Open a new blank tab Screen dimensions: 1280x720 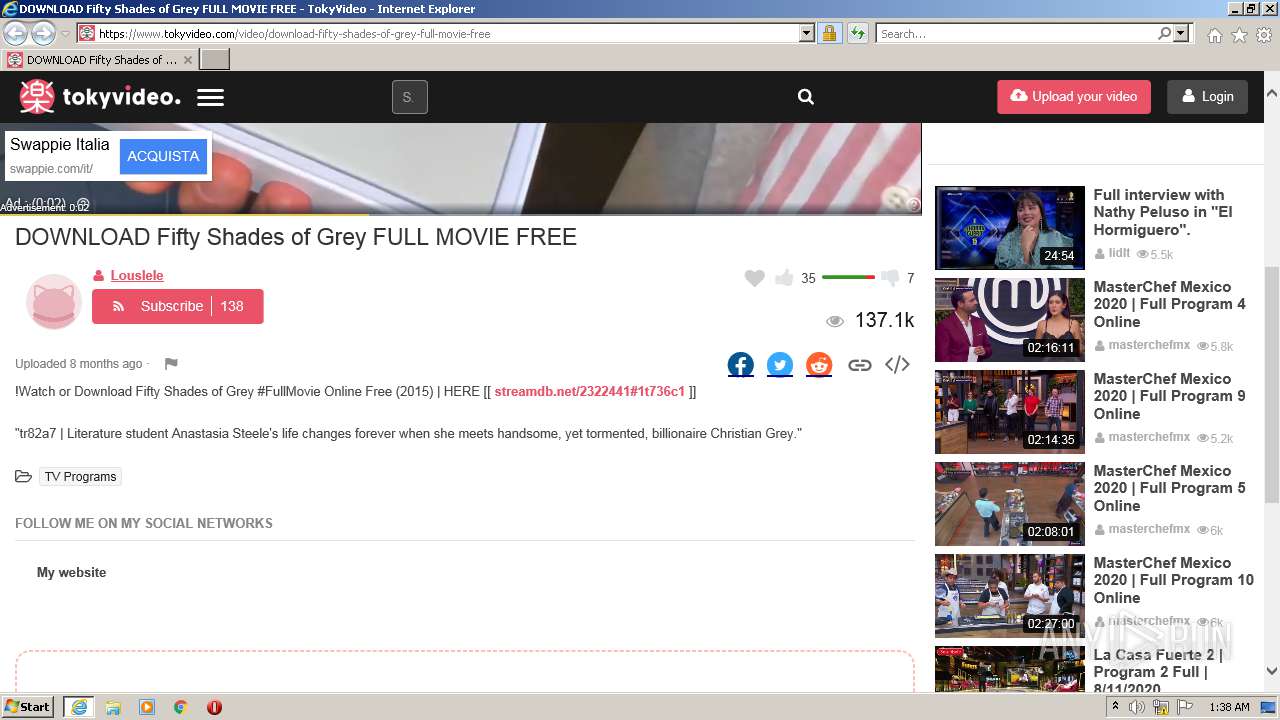pos(215,60)
